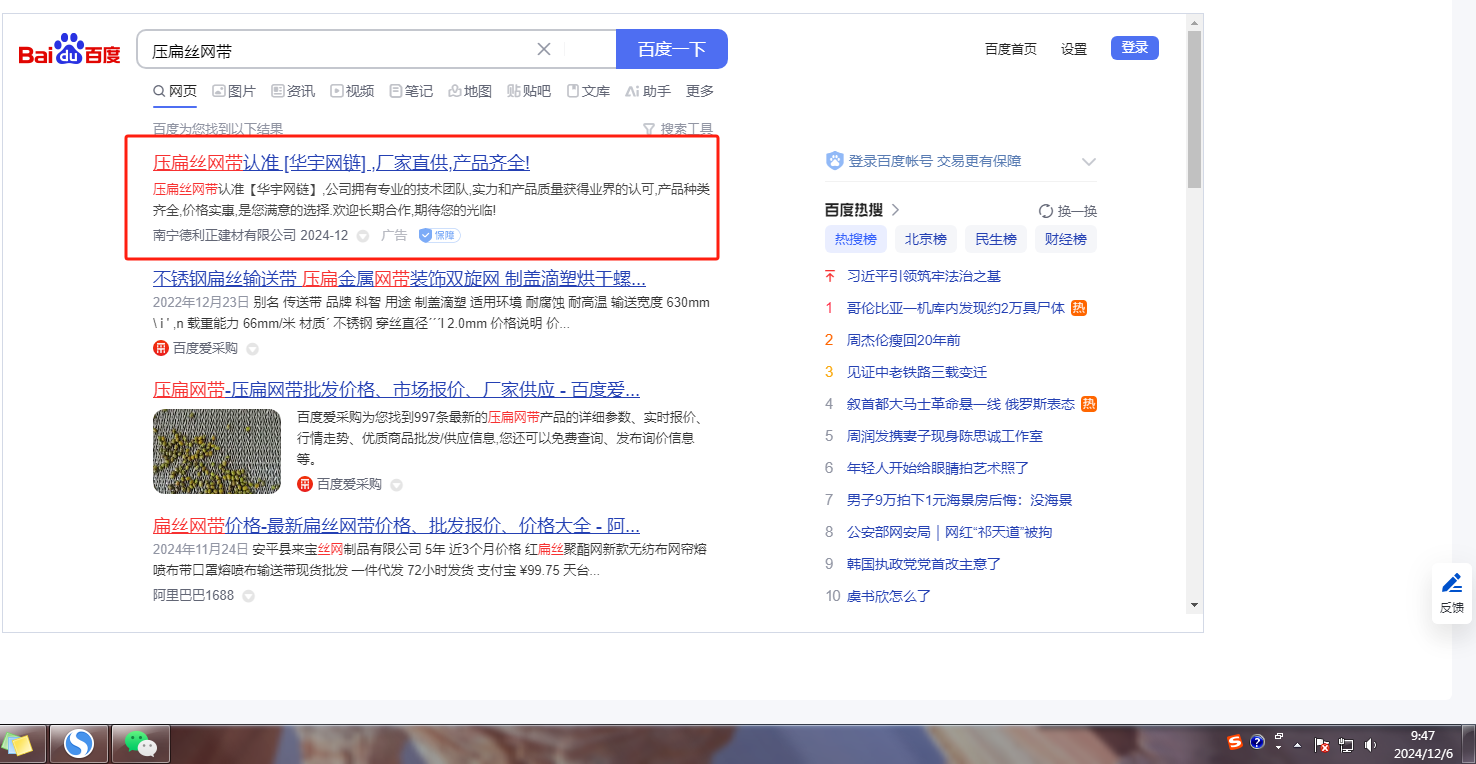Show hidden tray icons

(x=1299, y=745)
